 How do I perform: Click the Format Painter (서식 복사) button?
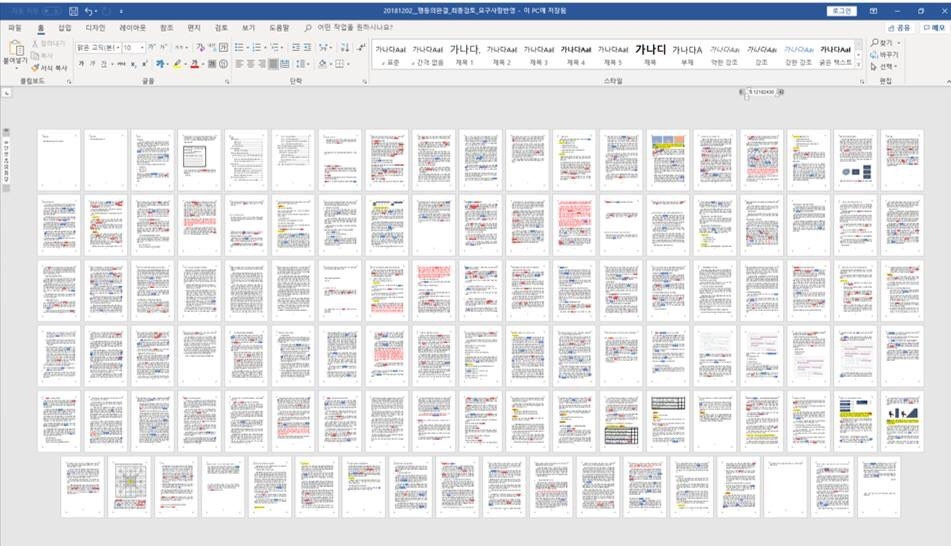pyautogui.click(x=49, y=68)
